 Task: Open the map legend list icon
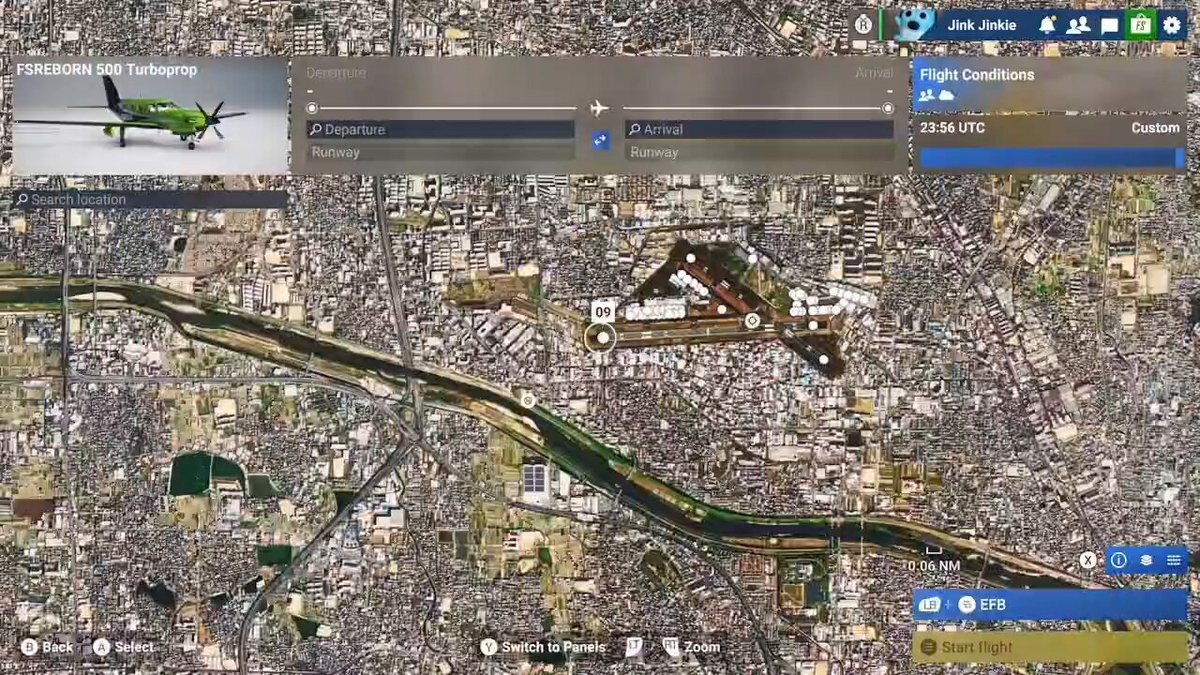1173,560
